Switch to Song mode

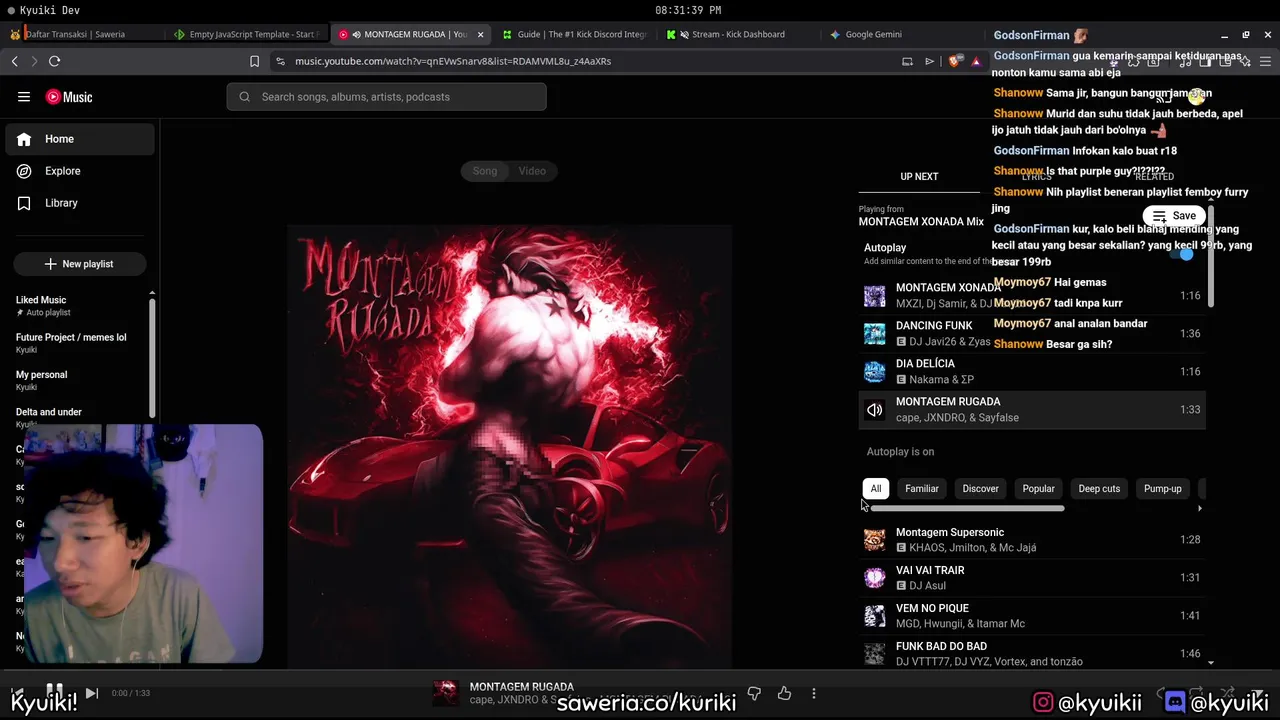[485, 171]
